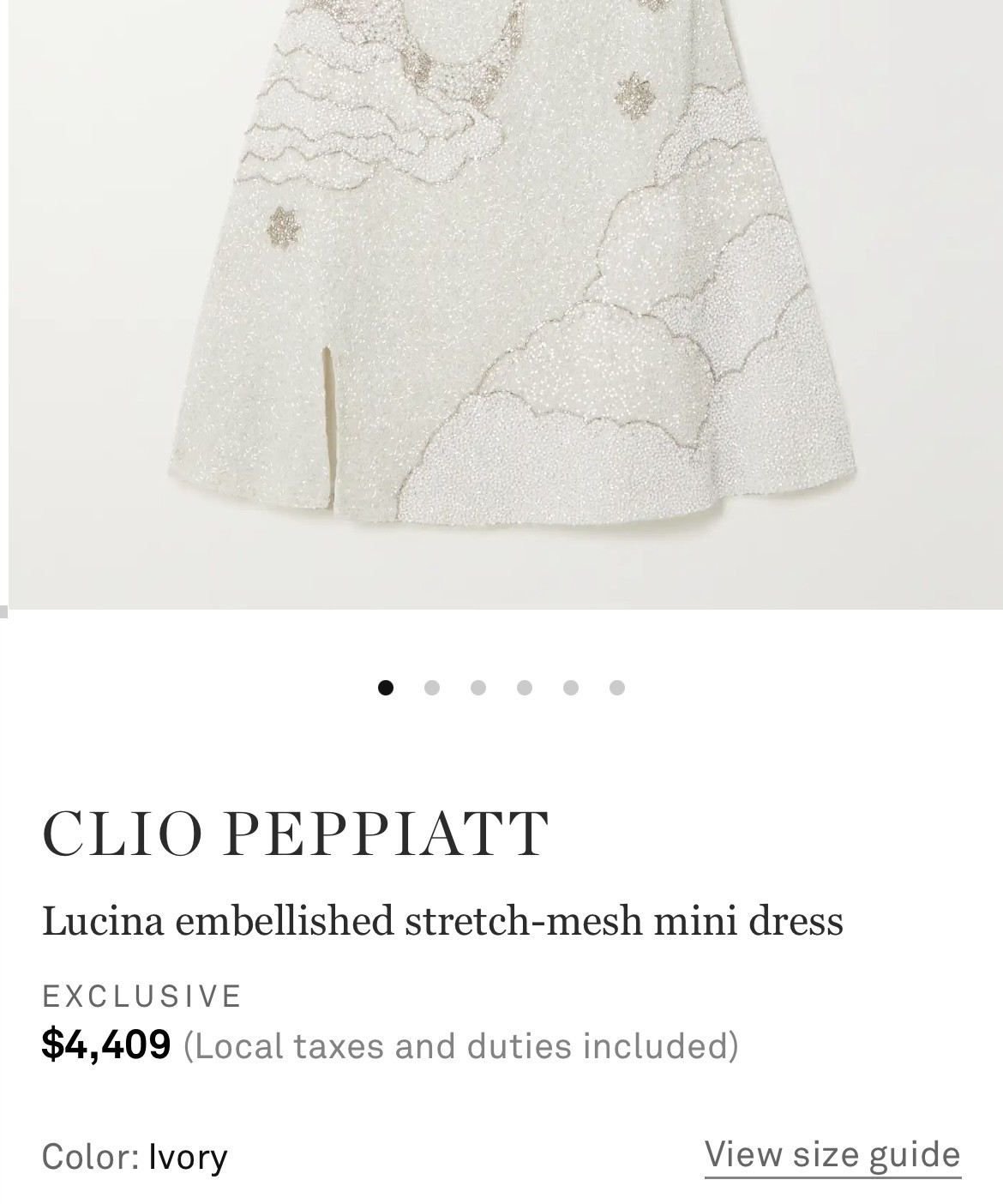
Task: Click the silver star above the clouds
Action: [x=633, y=93]
